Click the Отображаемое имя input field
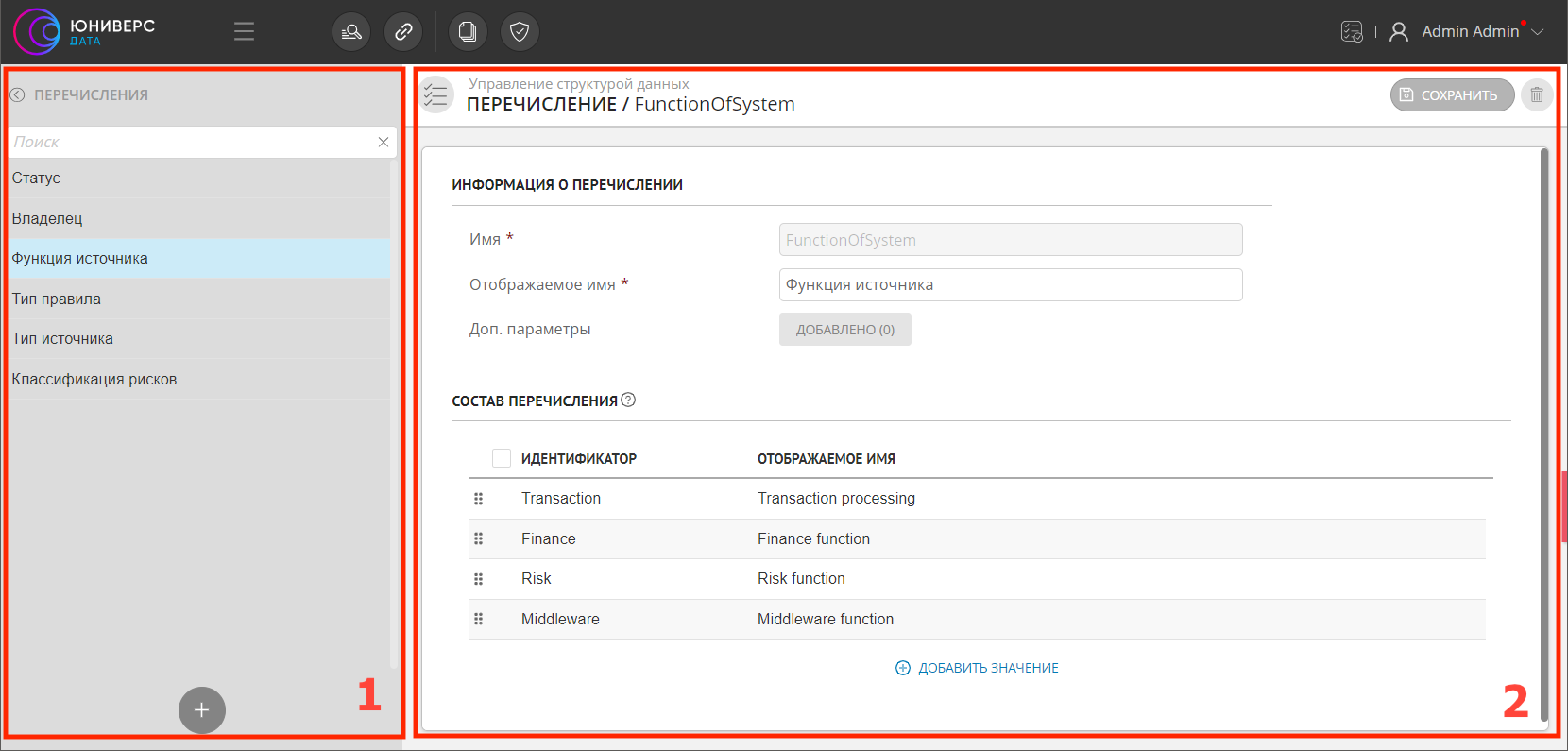1568x751 pixels. (x=1010, y=285)
